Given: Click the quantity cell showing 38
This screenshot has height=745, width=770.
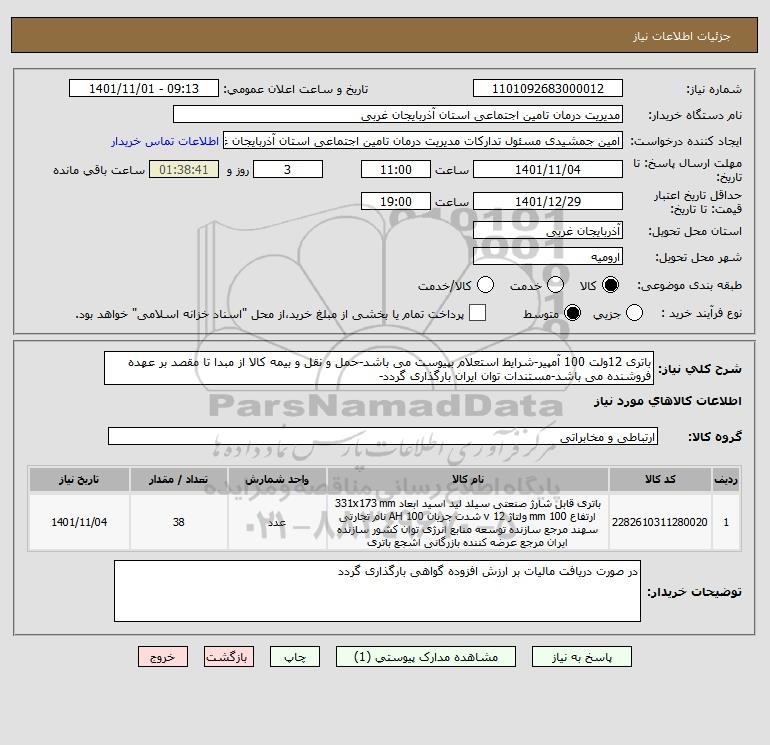Looking at the screenshot, I should (x=179, y=522).
